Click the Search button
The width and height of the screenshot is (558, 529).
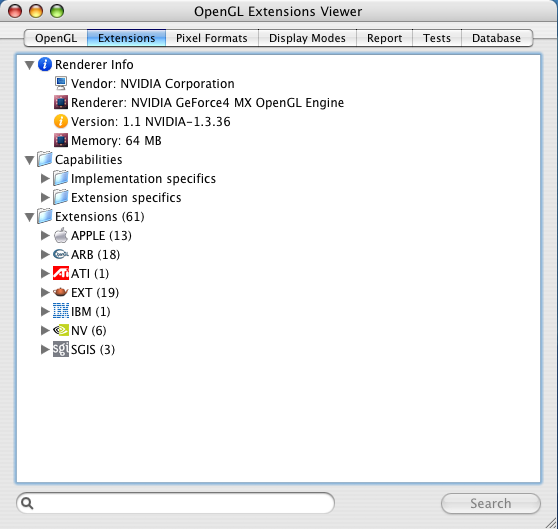click(x=491, y=503)
